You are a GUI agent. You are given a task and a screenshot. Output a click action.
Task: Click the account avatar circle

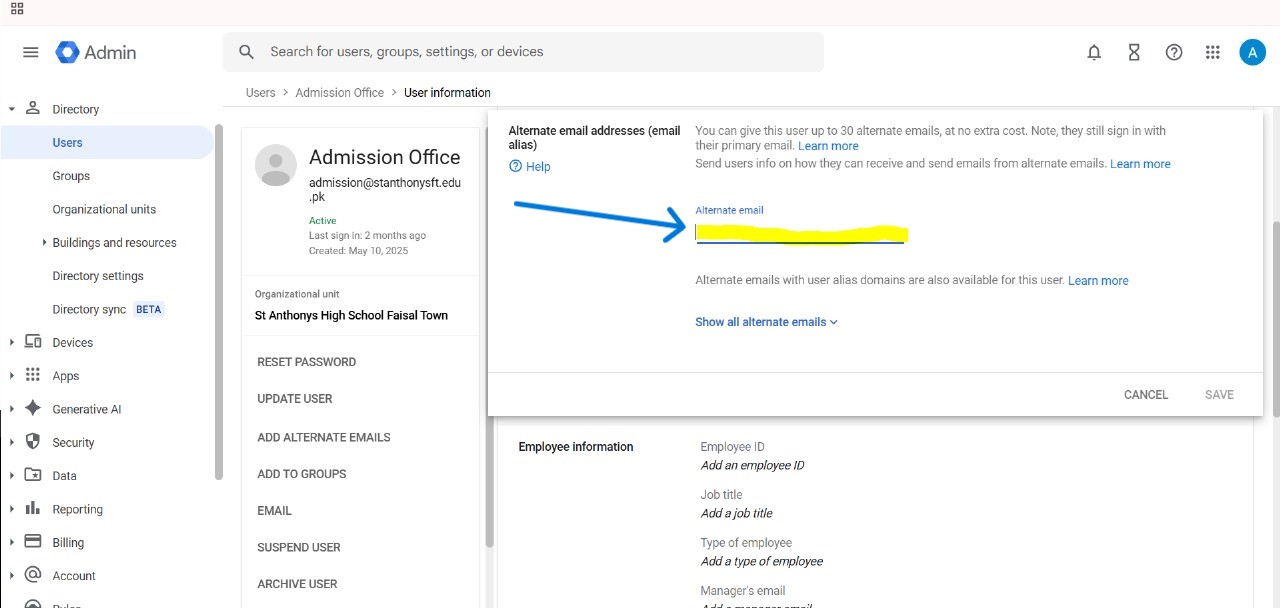(1252, 52)
